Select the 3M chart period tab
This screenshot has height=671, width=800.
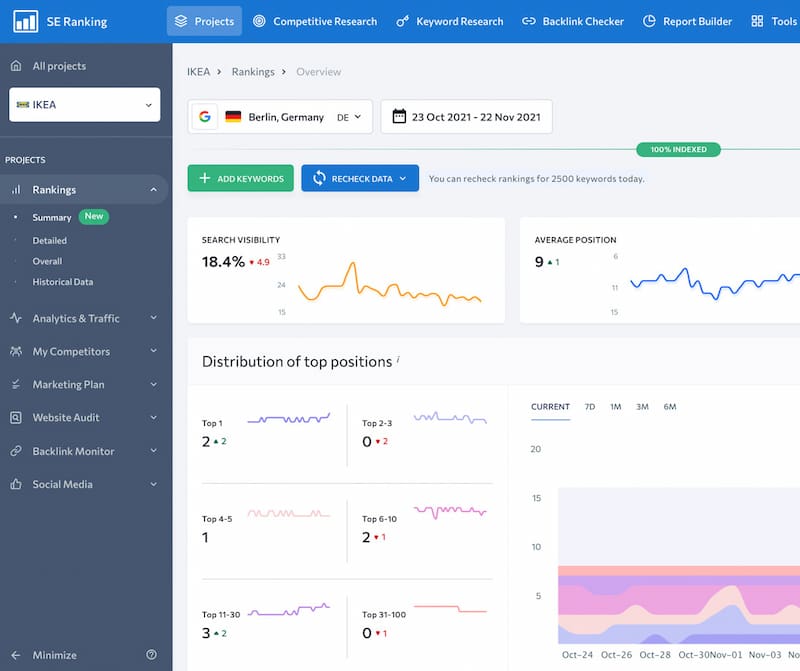[642, 407]
